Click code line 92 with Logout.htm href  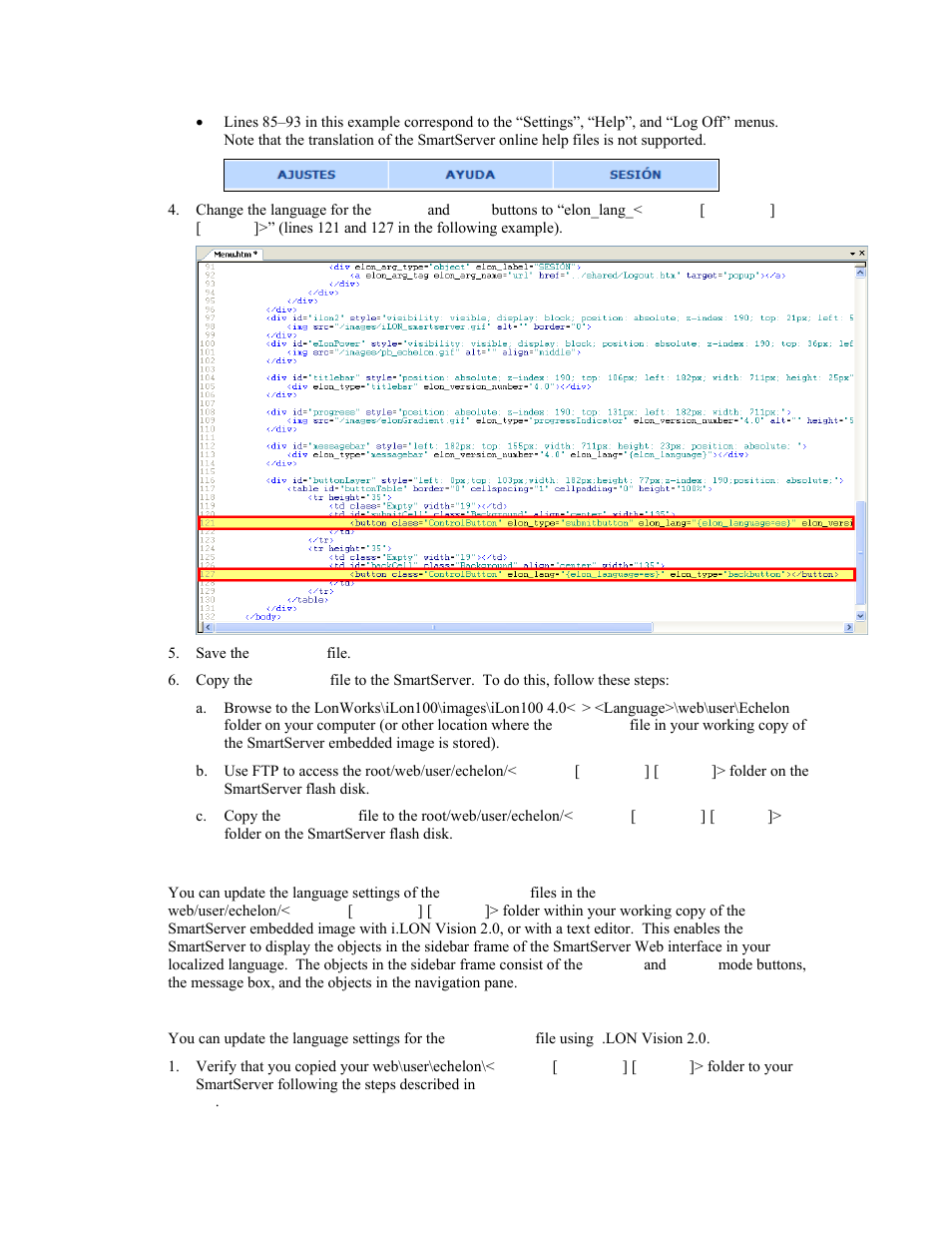click(568, 276)
